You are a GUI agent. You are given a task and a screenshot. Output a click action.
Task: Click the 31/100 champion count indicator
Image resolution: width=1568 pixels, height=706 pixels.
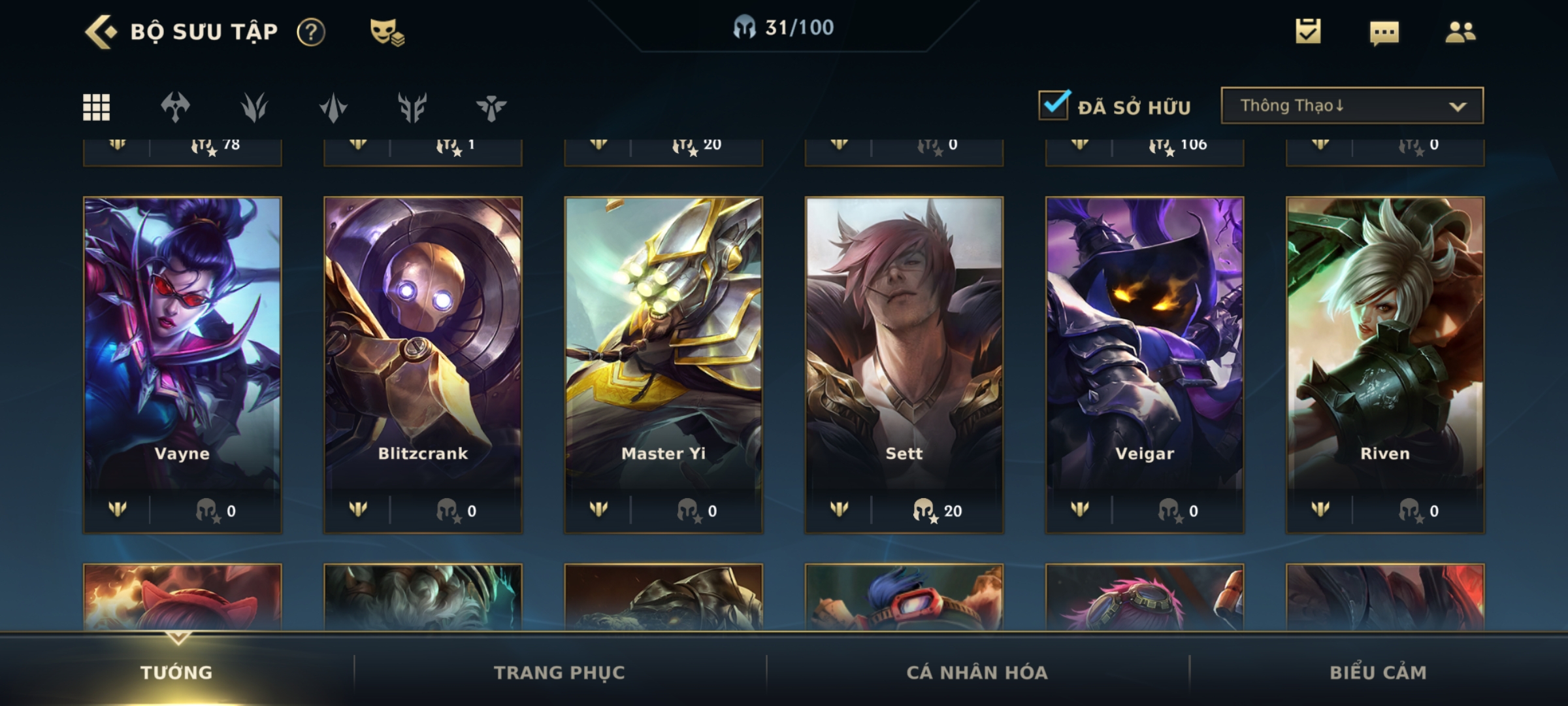(x=783, y=27)
